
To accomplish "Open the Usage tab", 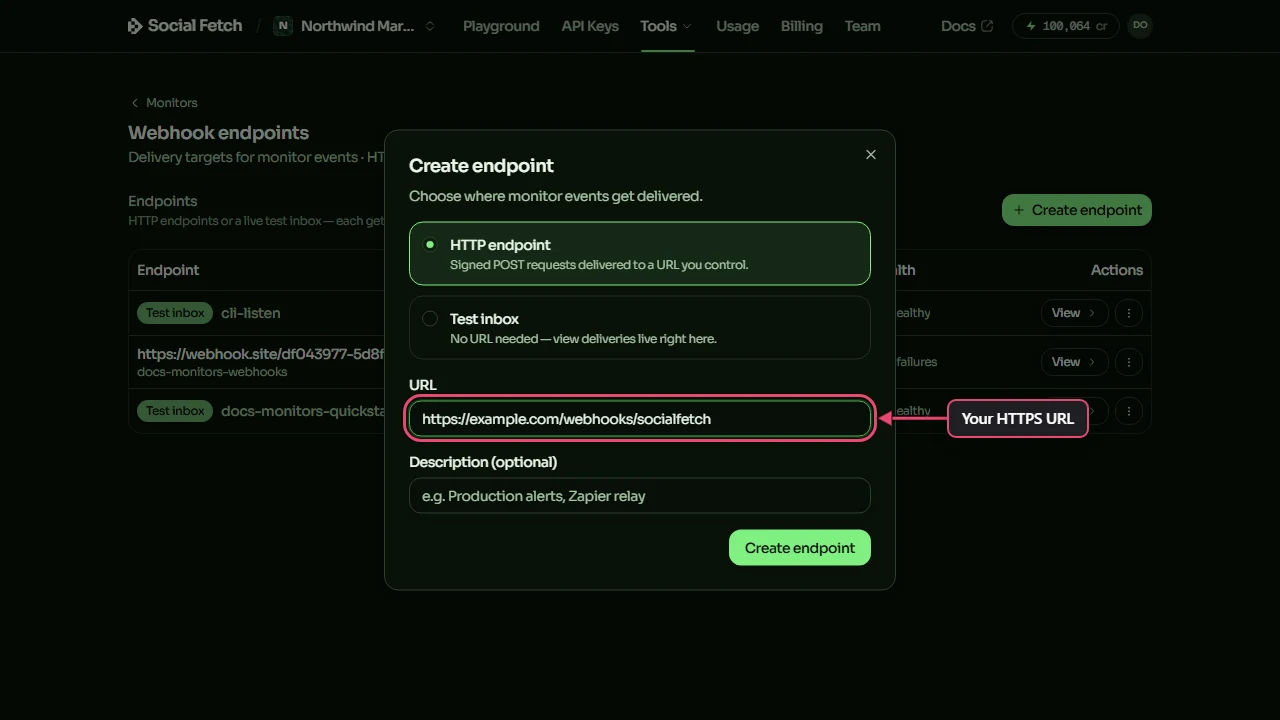I will point(737,26).
